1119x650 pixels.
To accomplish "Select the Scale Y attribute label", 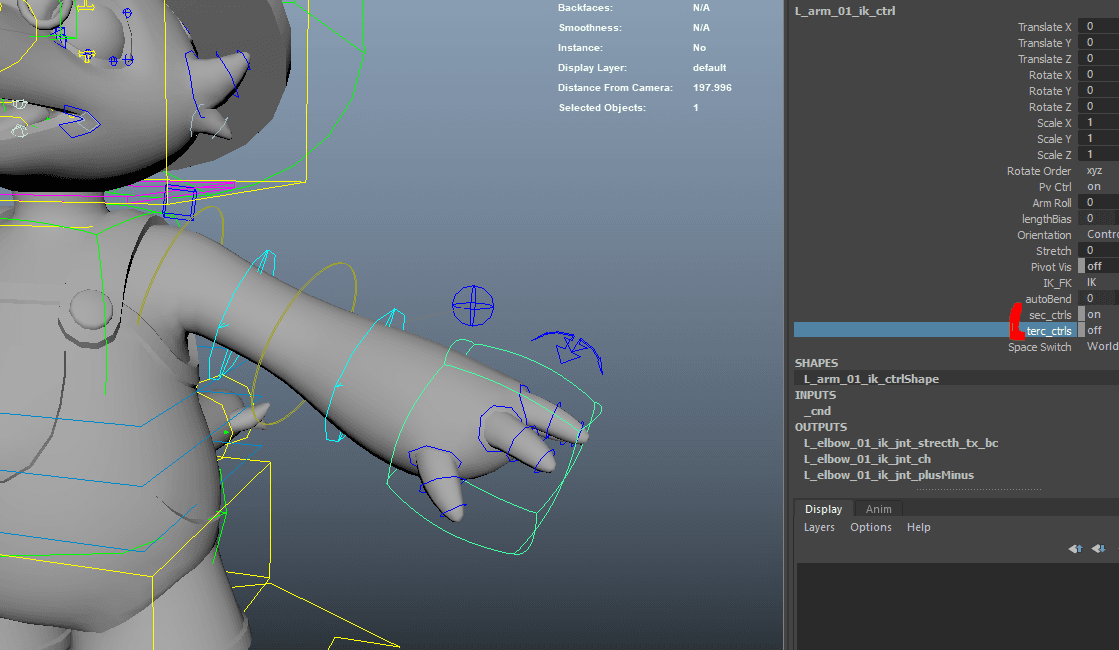I will (1054, 138).
